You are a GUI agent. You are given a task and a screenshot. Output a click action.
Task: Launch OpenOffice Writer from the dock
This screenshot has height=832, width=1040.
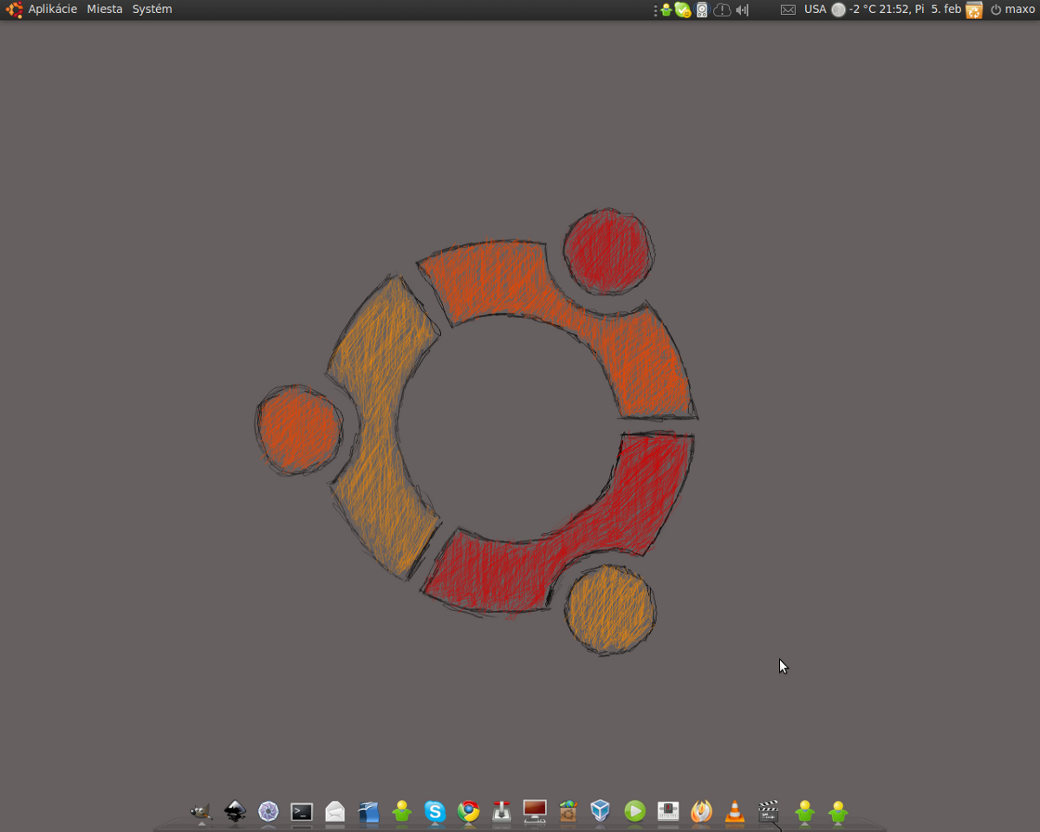click(x=368, y=811)
